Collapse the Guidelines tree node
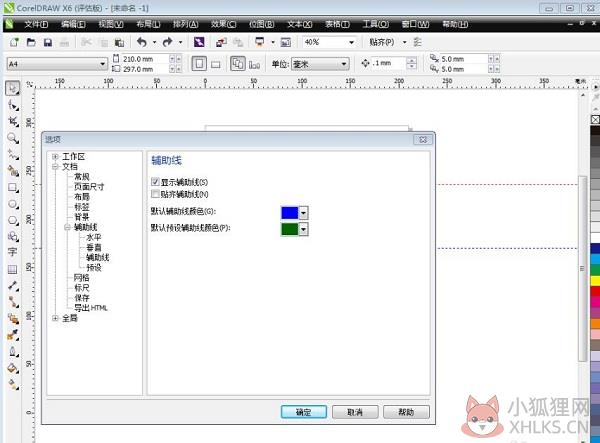Image resolution: width=600 pixels, height=443 pixels. pyautogui.click(x=67, y=227)
